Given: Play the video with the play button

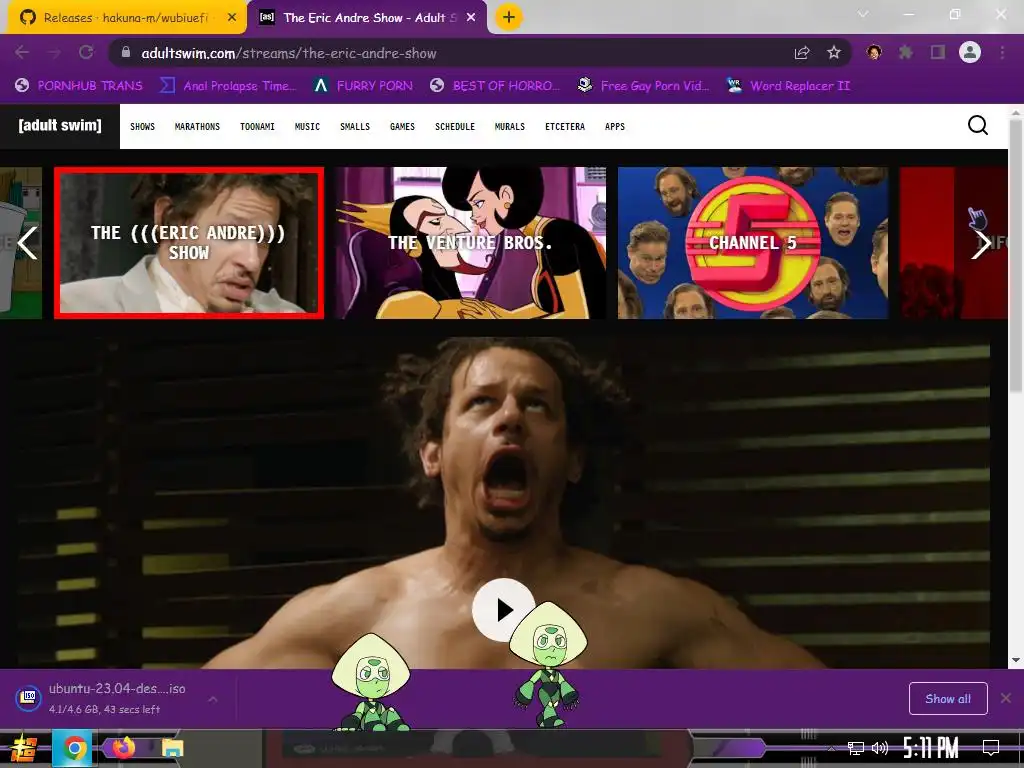Looking at the screenshot, I should (503, 610).
